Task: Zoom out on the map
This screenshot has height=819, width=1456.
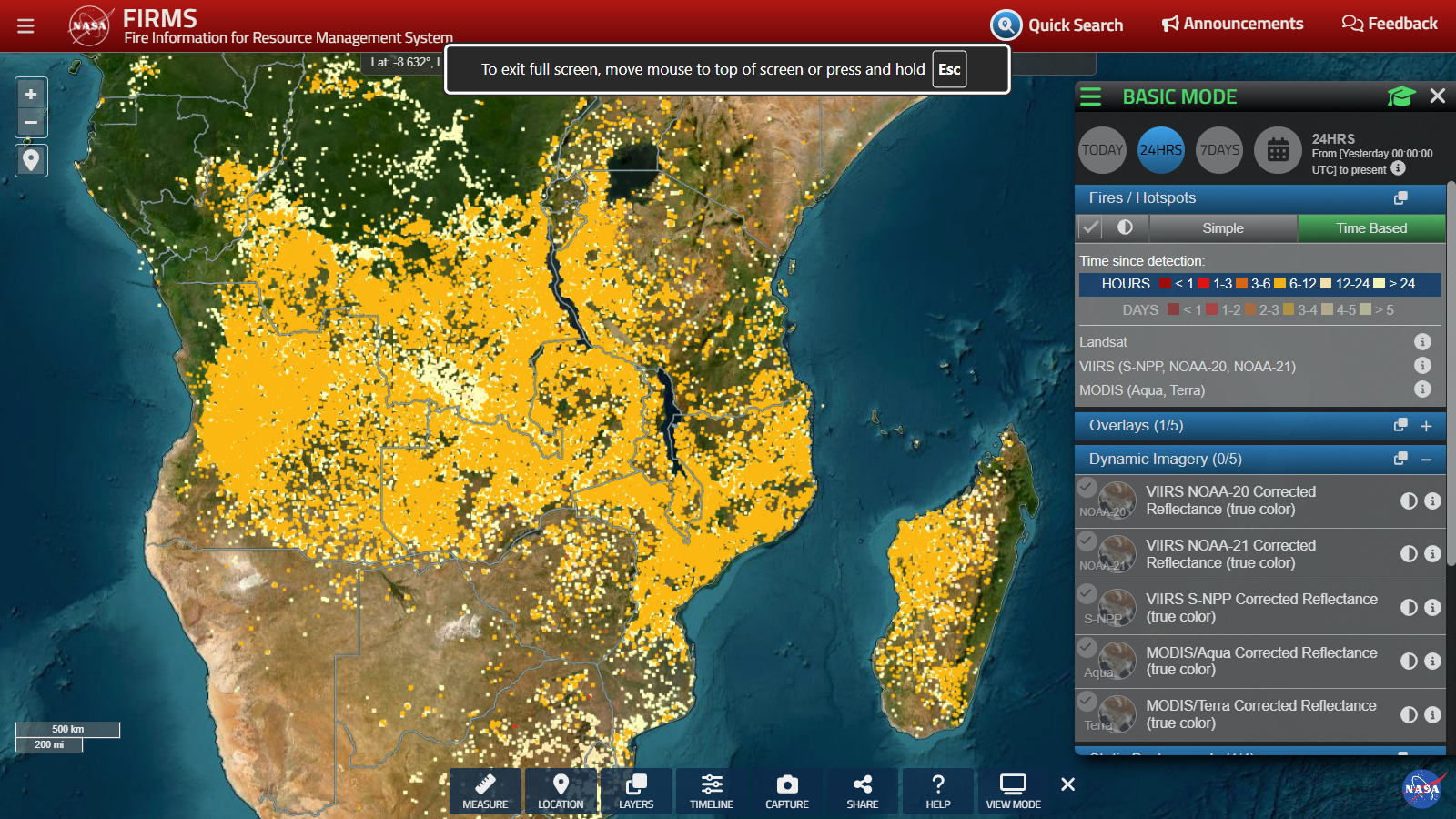Action: click(x=31, y=122)
